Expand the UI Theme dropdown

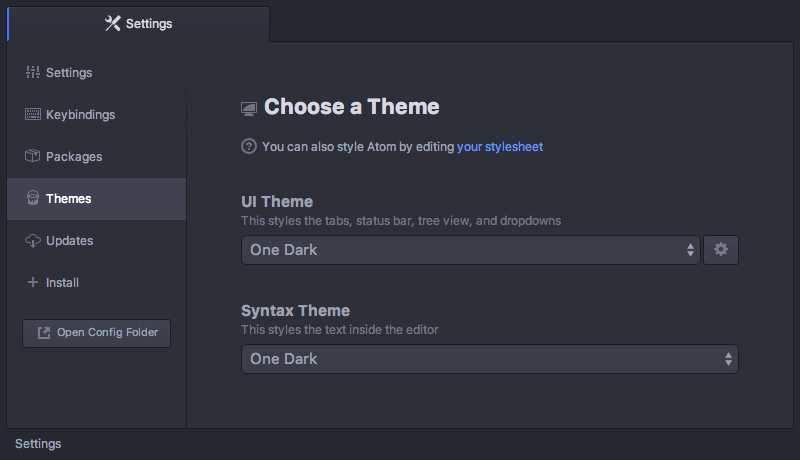[x=470, y=250]
